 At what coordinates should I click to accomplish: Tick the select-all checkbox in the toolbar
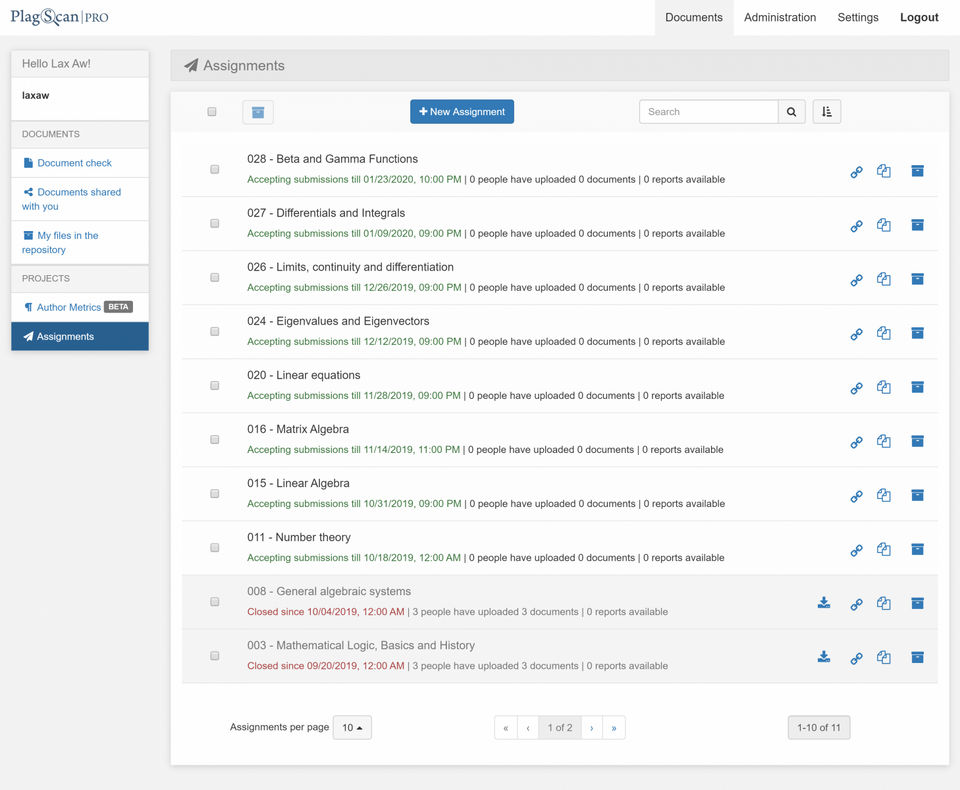click(x=212, y=112)
